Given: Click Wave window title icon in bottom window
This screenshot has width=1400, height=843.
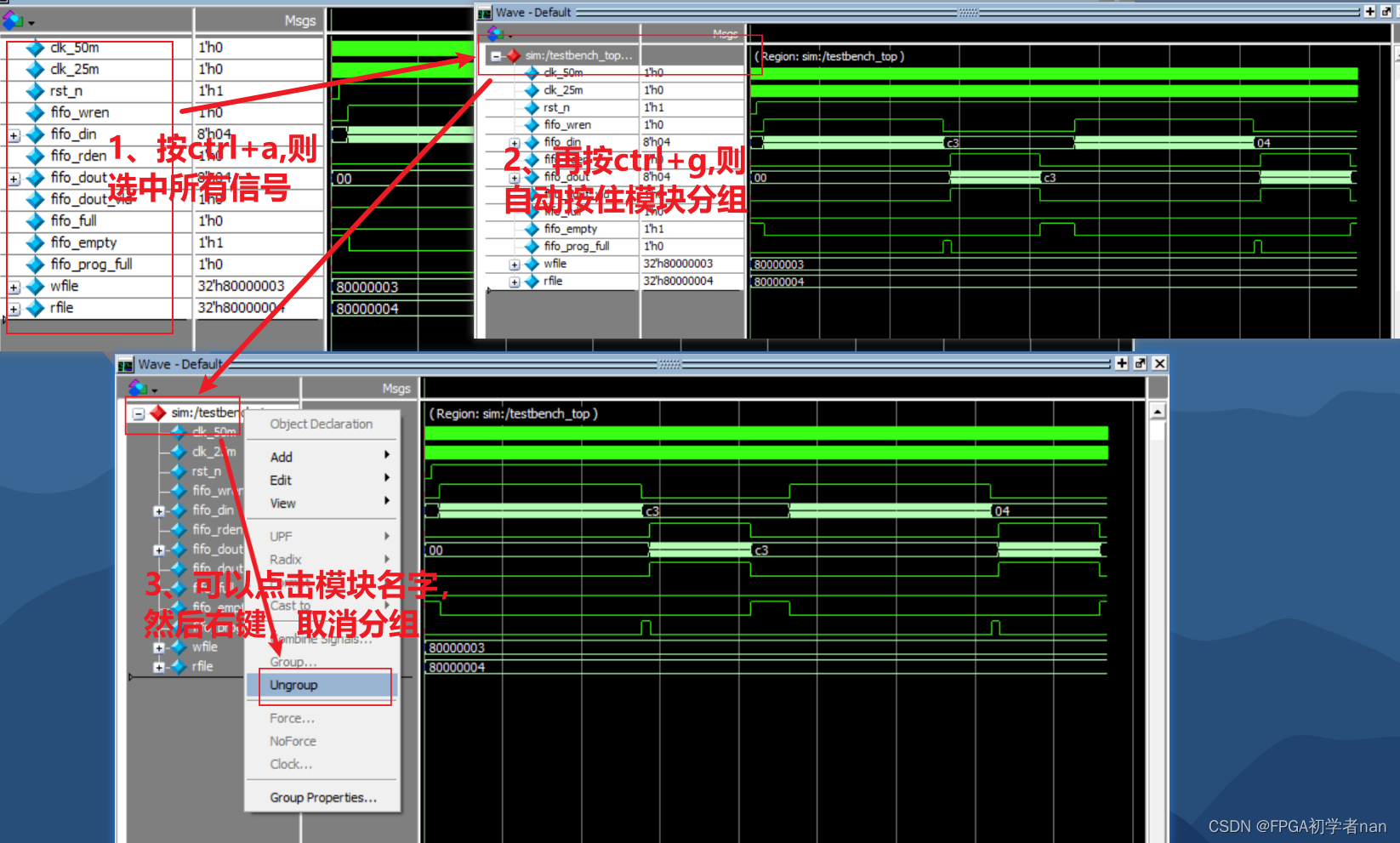Looking at the screenshot, I should [x=126, y=365].
